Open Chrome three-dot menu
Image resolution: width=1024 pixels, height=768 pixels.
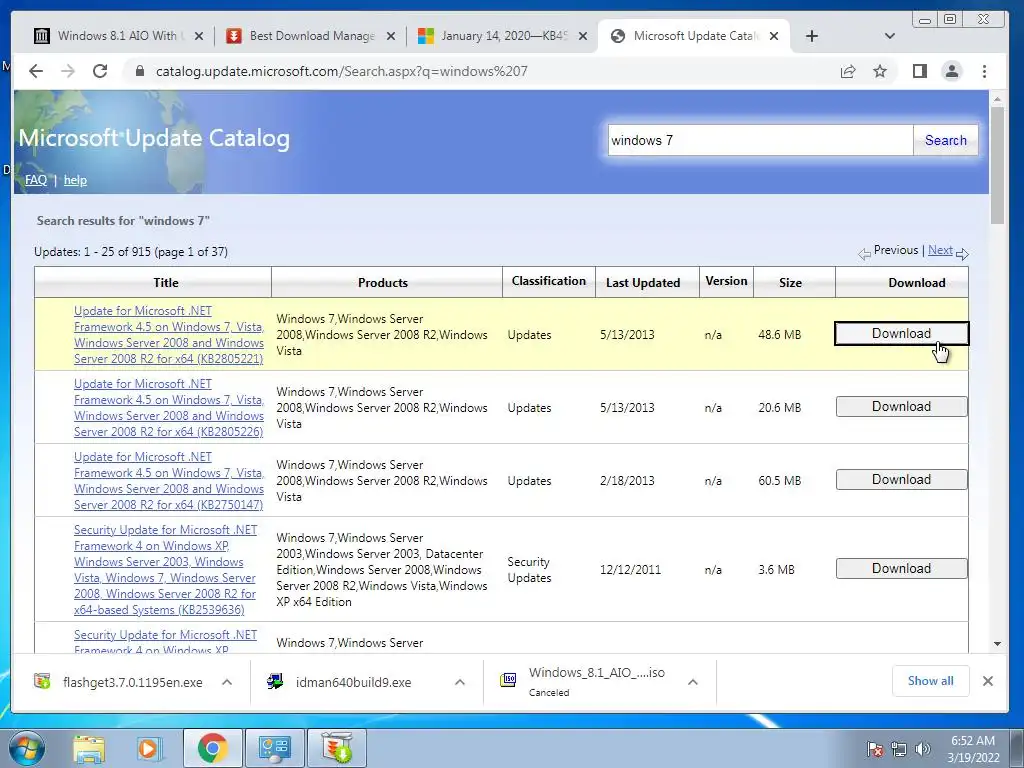tap(984, 71)
